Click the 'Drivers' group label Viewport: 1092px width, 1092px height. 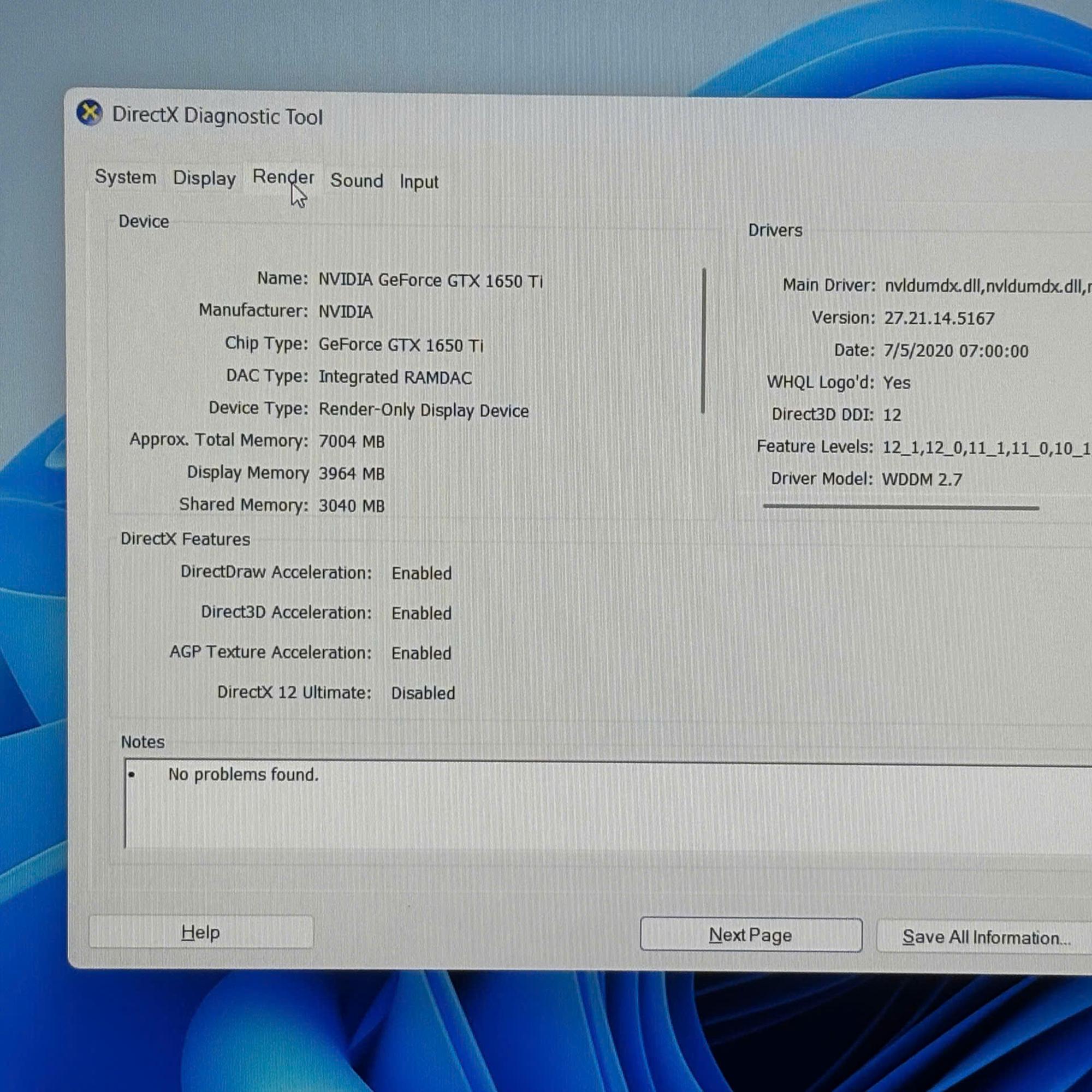click(x=775, y=230)
